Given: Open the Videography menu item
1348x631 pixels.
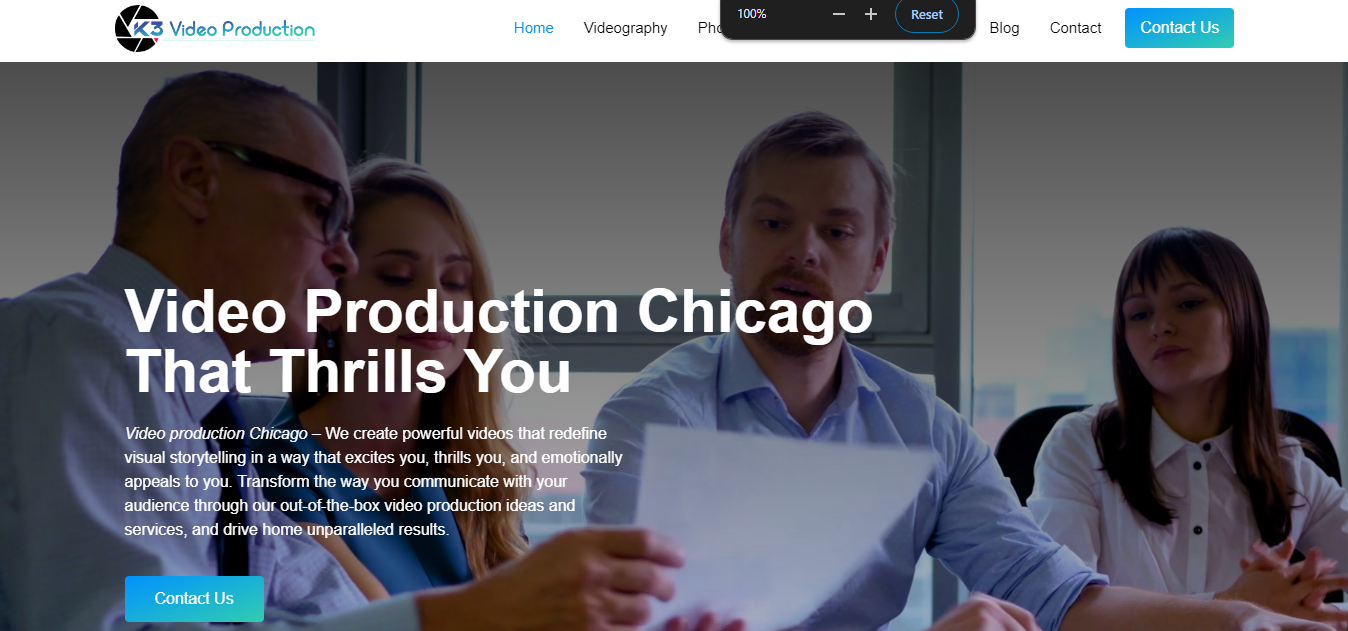Looking at the screenshot, I should click(626, 28).
